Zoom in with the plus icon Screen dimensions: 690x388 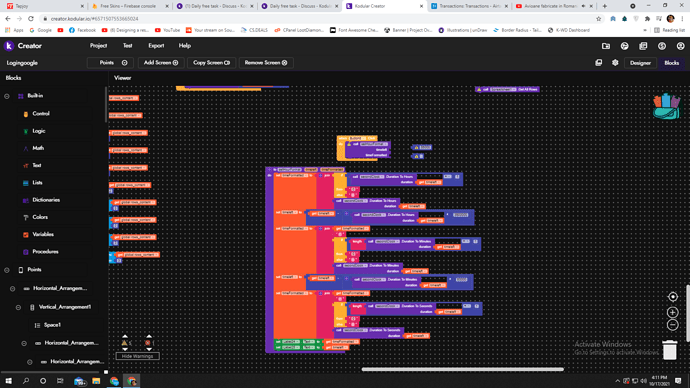[672, 312]
